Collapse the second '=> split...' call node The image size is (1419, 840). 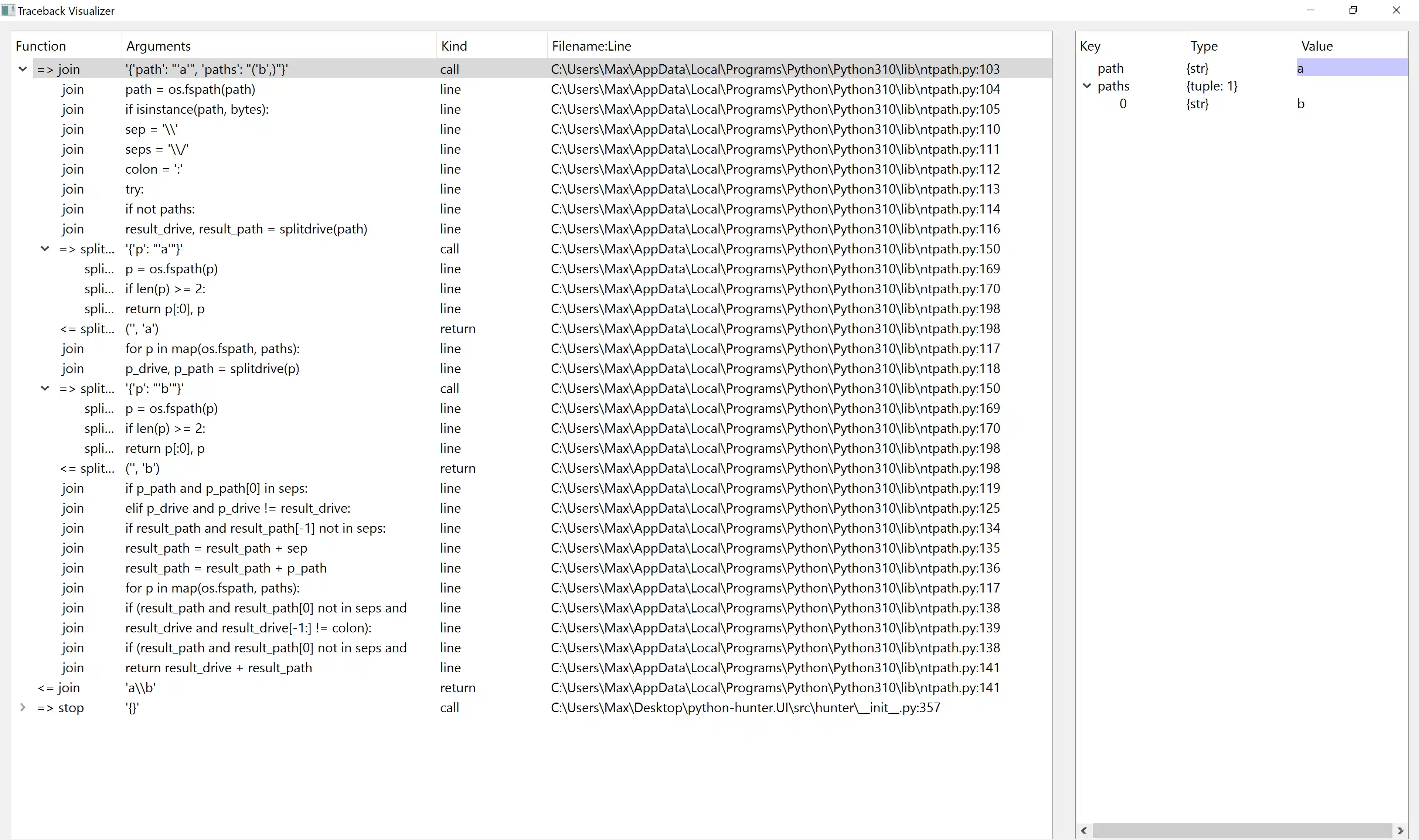point(45,388)
